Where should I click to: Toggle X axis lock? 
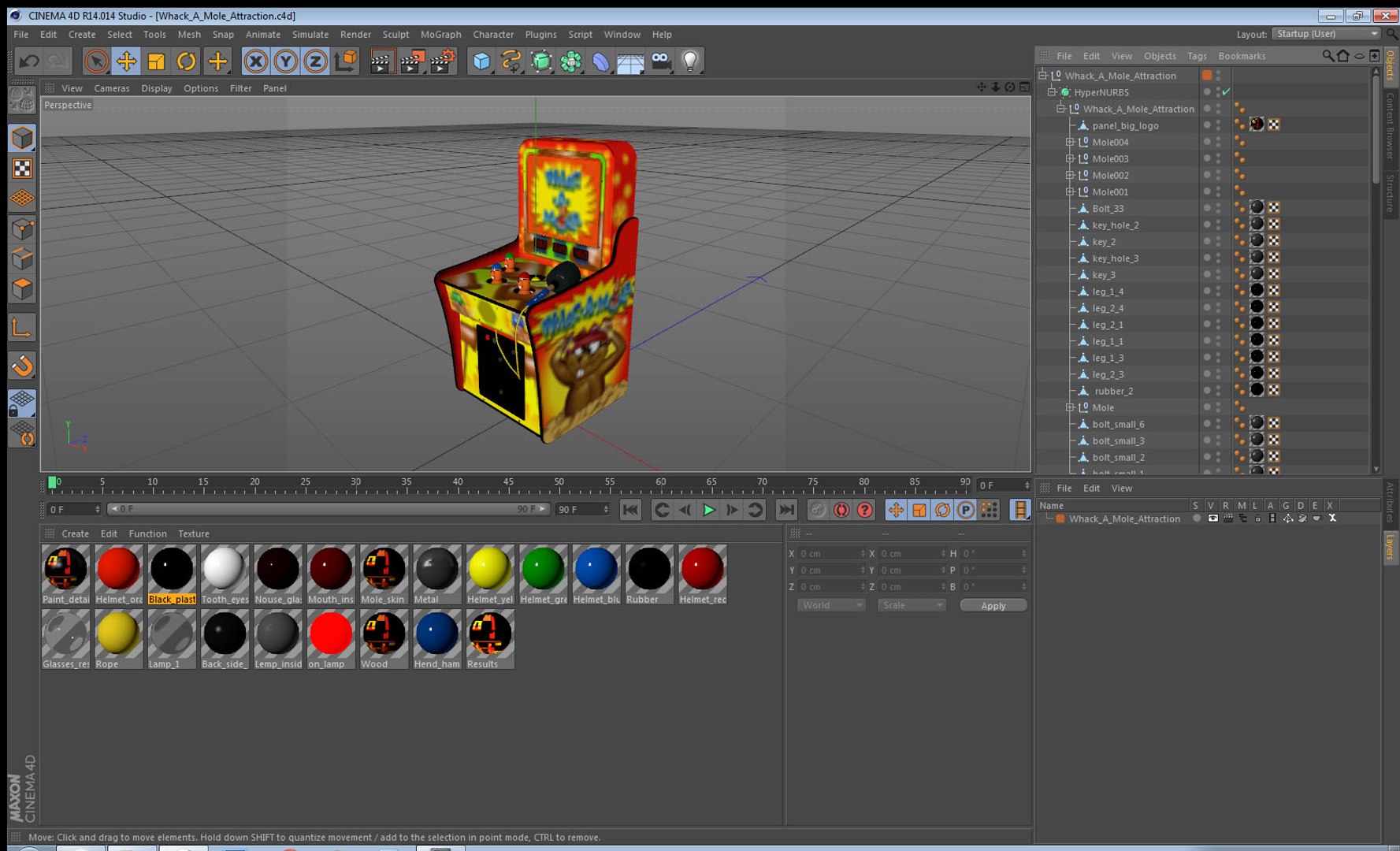255,61
